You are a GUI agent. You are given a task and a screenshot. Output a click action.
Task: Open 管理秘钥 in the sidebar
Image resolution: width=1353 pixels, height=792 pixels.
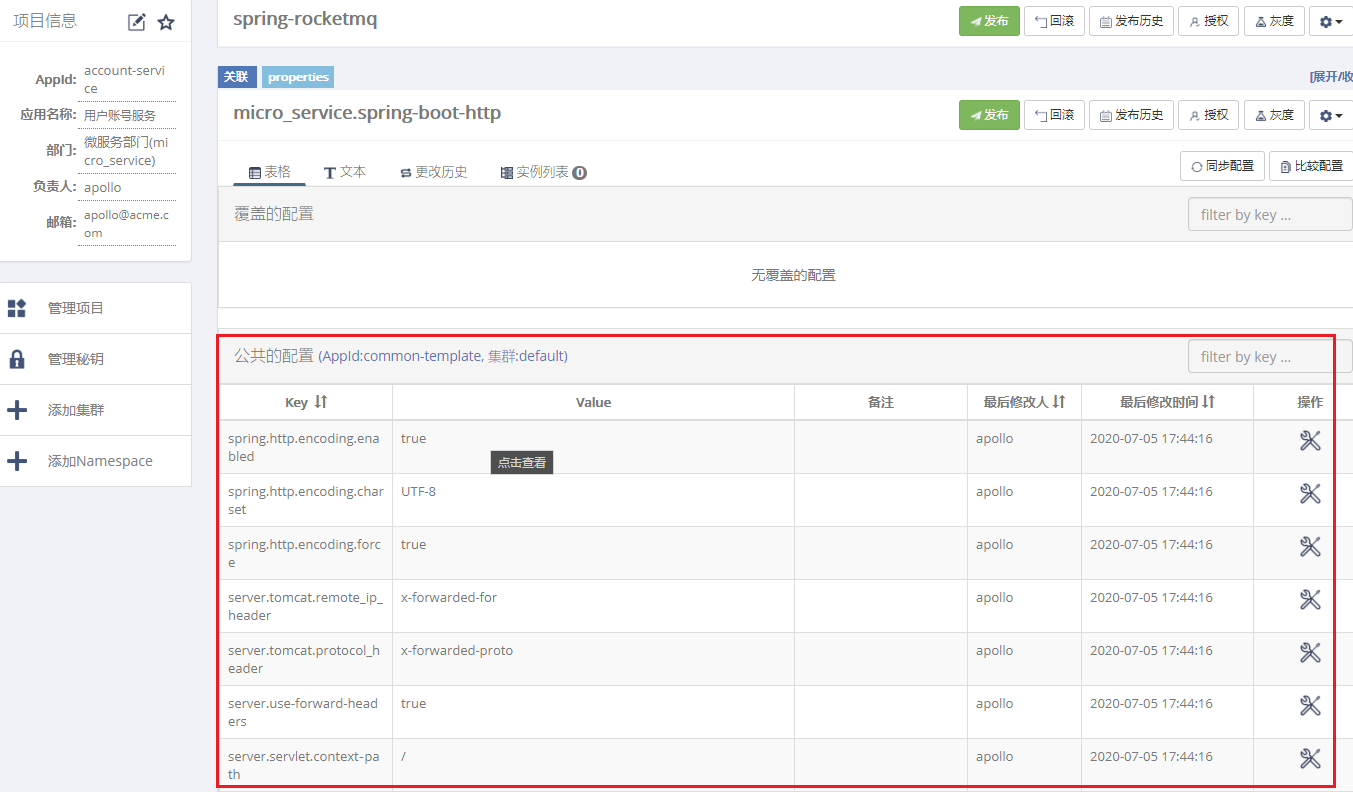pyautogui.click(x=95, y=359)
